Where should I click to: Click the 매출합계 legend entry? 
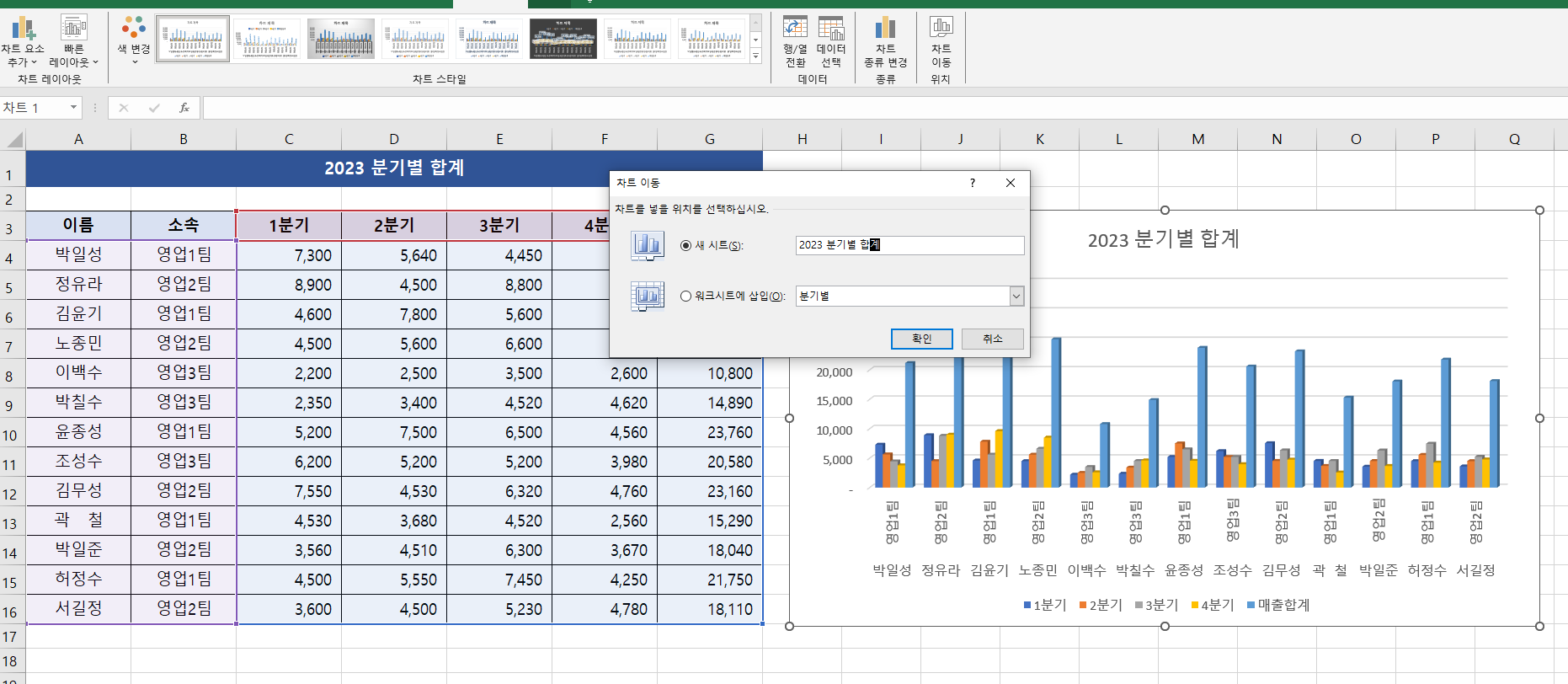point(1278,605)
